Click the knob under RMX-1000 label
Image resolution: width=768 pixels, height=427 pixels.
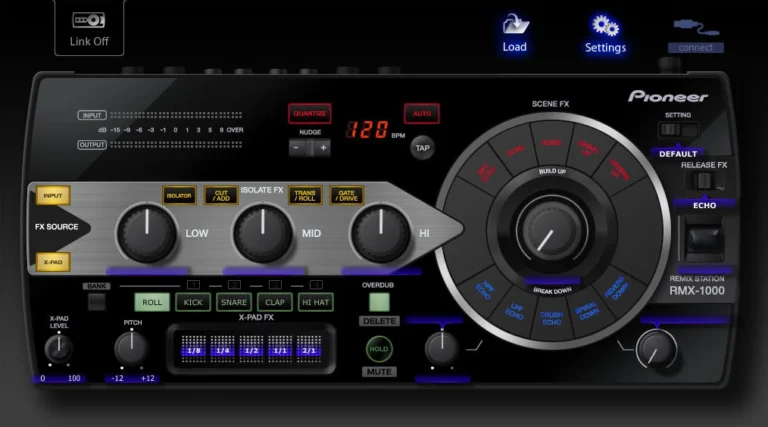point(657,350)
